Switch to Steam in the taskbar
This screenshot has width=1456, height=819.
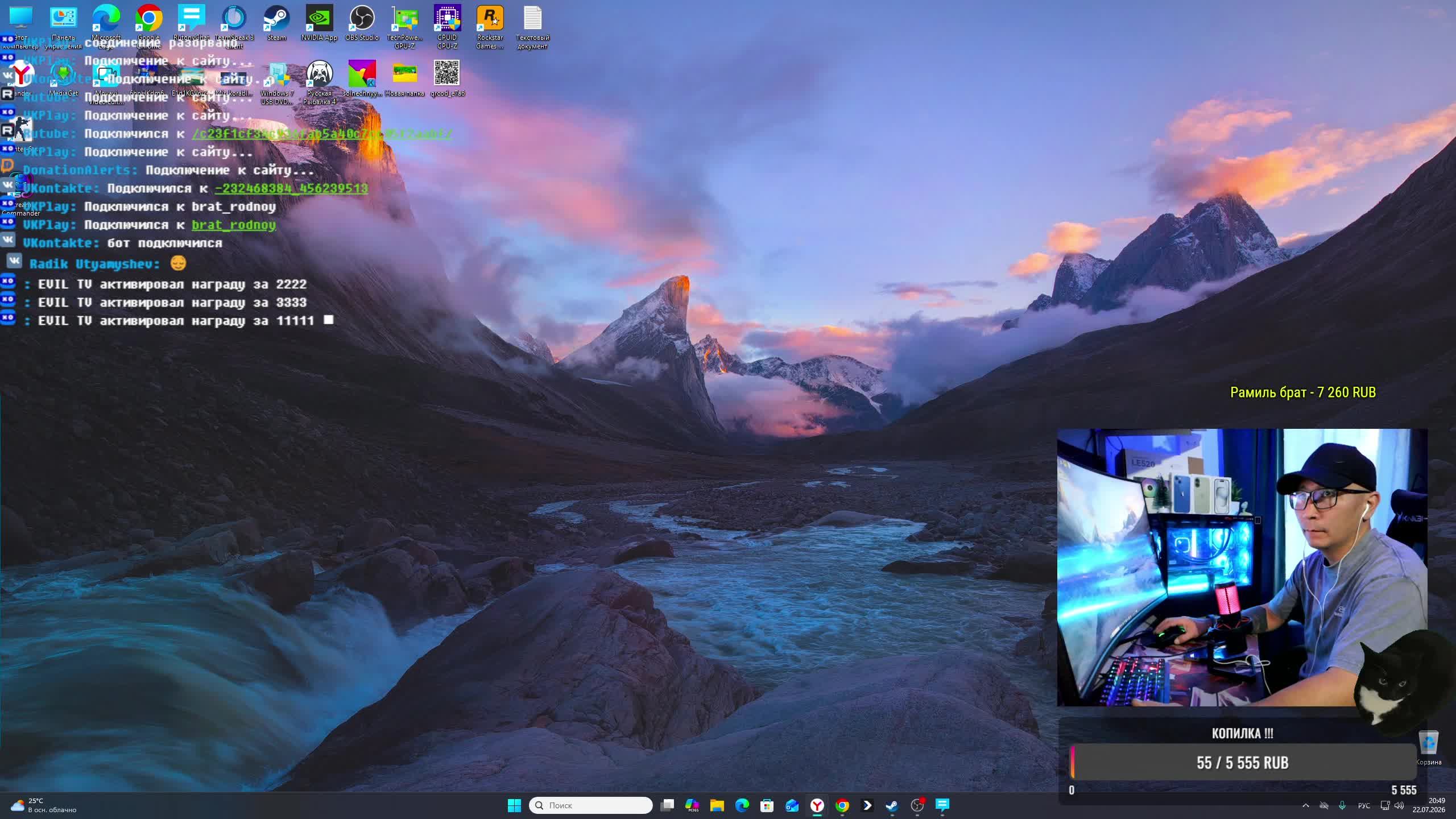[x=892, y=805]
